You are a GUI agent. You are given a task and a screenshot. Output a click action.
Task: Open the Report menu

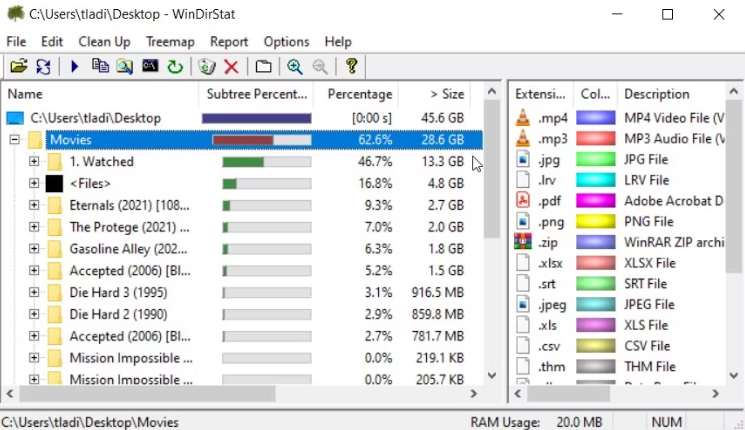coord(229,42)
